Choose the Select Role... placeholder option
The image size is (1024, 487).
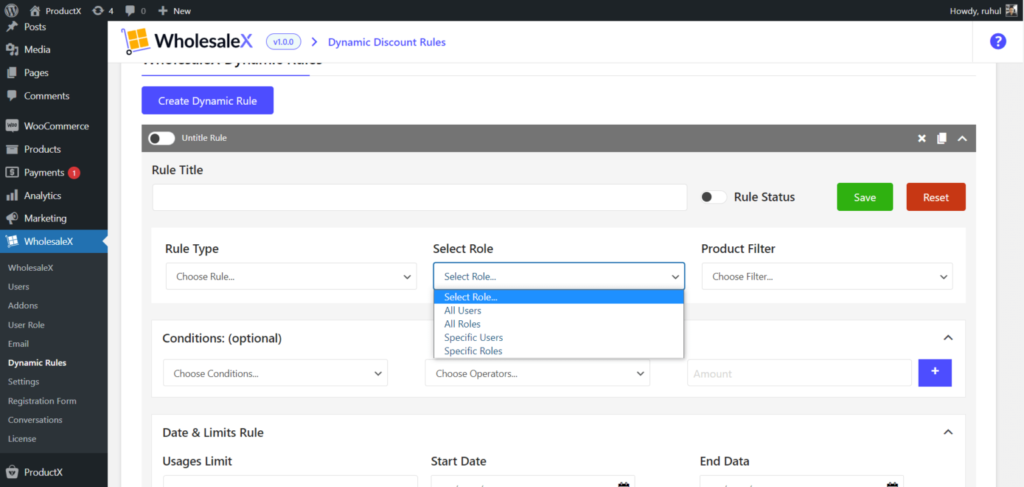[559, 297]
